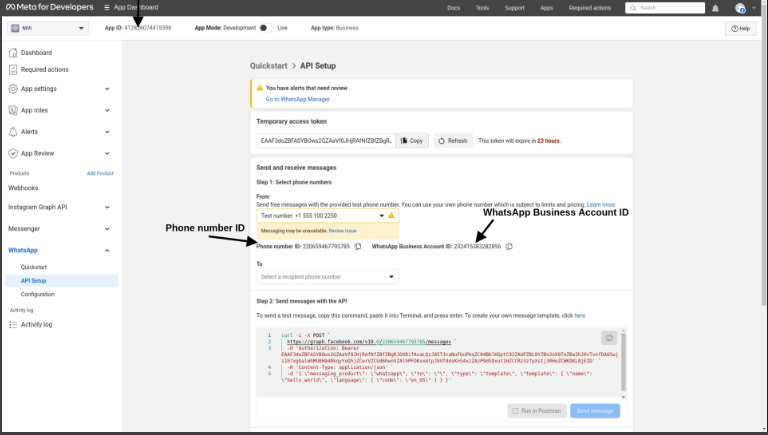
Task: Click the Meta for Developers logo
Action: click(x=49, y=7)
